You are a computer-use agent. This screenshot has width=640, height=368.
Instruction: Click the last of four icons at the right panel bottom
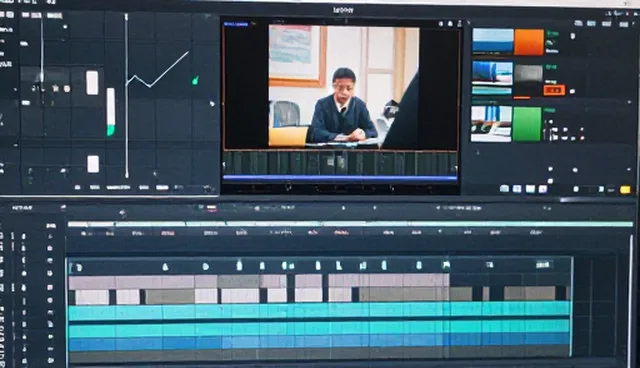coord(543,188)
